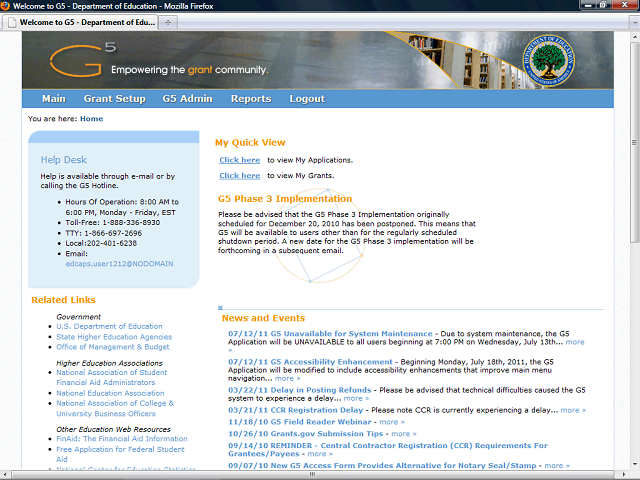The height and width of the screenshot is (480, 640).
Task: Click the vertical scrollbar up arrow
Action: [634, 37]
